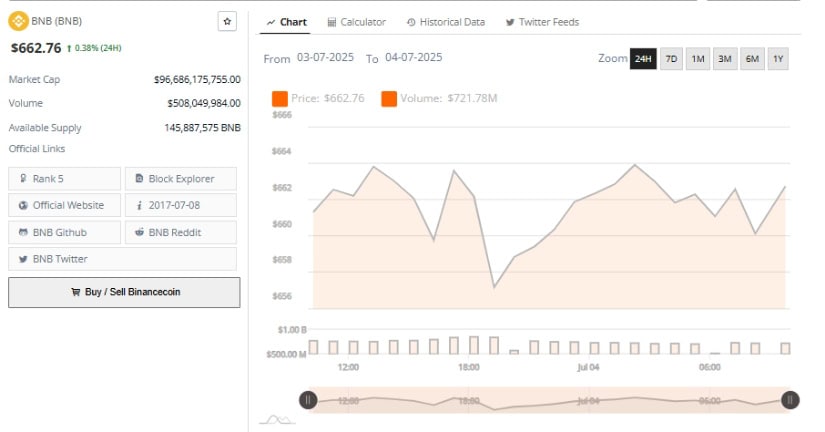Viewport: 825px width, 432px height.
Task: Open the Chart tab
Action: (286, 22)
